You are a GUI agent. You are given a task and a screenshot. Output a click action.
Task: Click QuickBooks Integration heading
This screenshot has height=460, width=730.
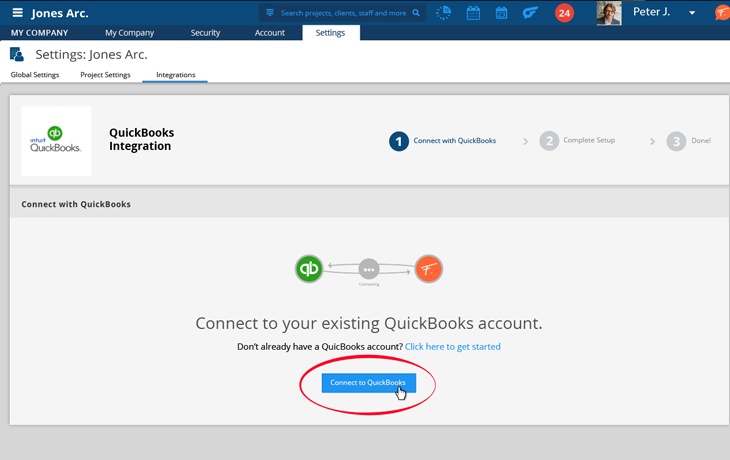pyautogui.click(x=142, y=139)
